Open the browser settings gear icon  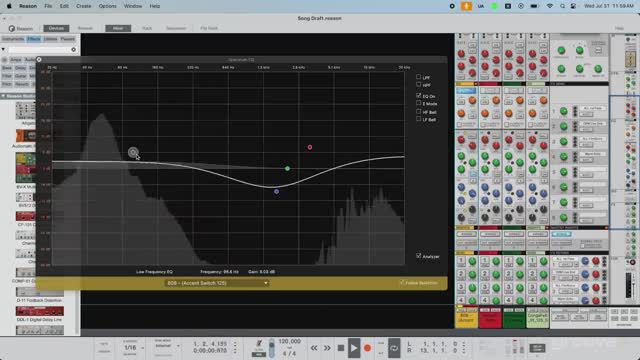pos(73,49)
